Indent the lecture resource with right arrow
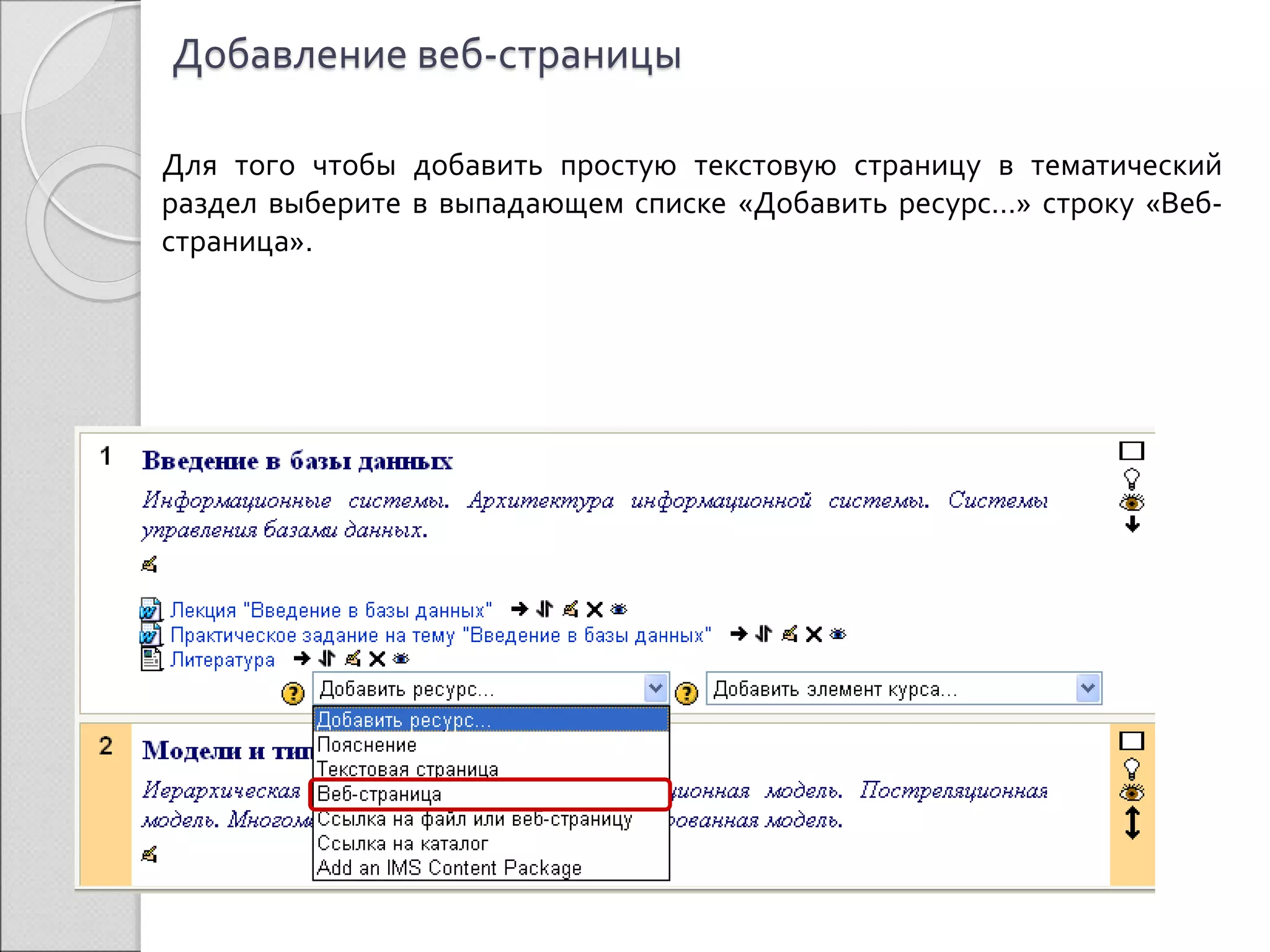The width and height of the screenshot is (1270, 952). coord(520,610)
